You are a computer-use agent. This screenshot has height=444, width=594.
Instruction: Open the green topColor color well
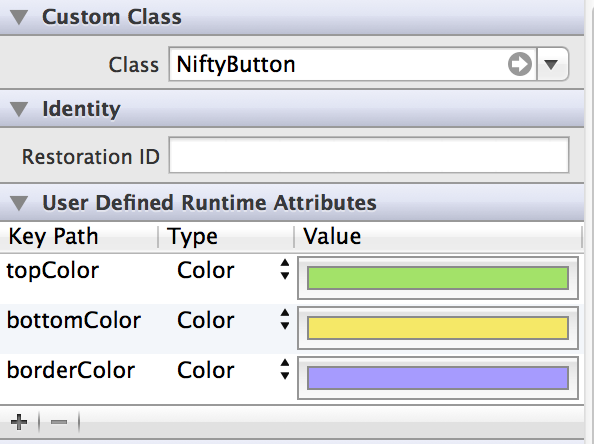[438, 278]
